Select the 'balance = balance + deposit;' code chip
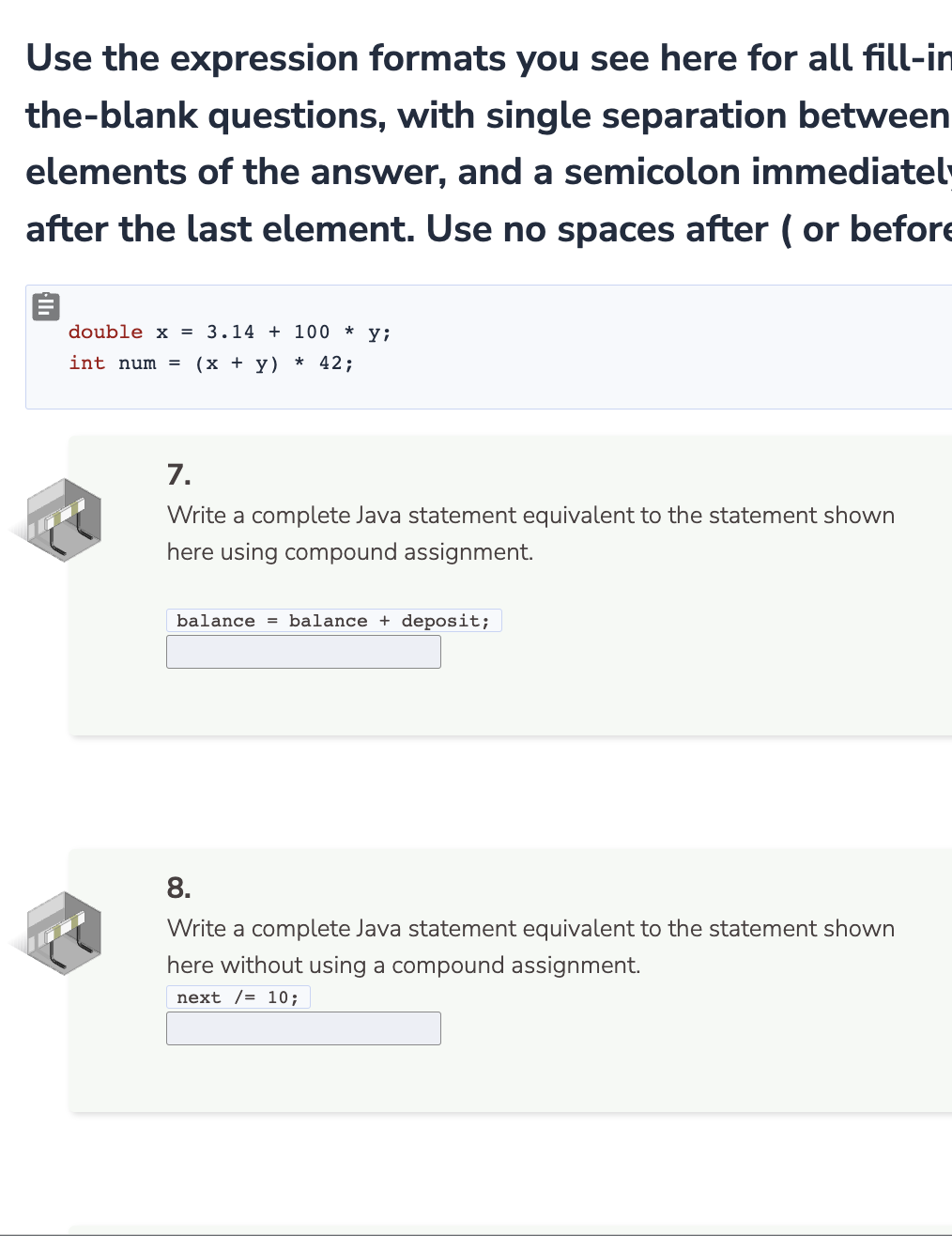This screenshot has width=952, height=1236. 333,620
